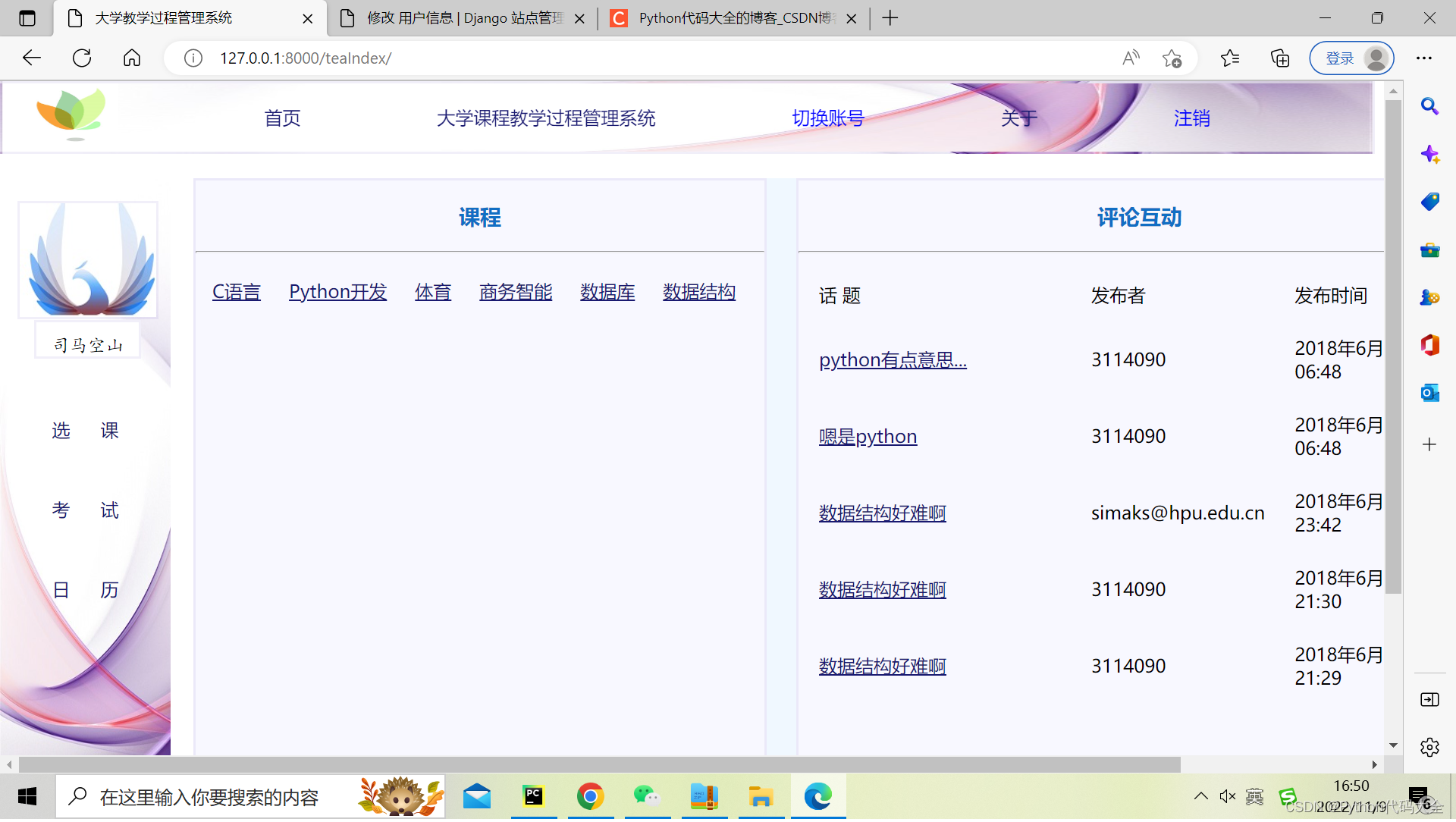Open the read aloud icon in address bar
1456x822 pixels.
1131,58
